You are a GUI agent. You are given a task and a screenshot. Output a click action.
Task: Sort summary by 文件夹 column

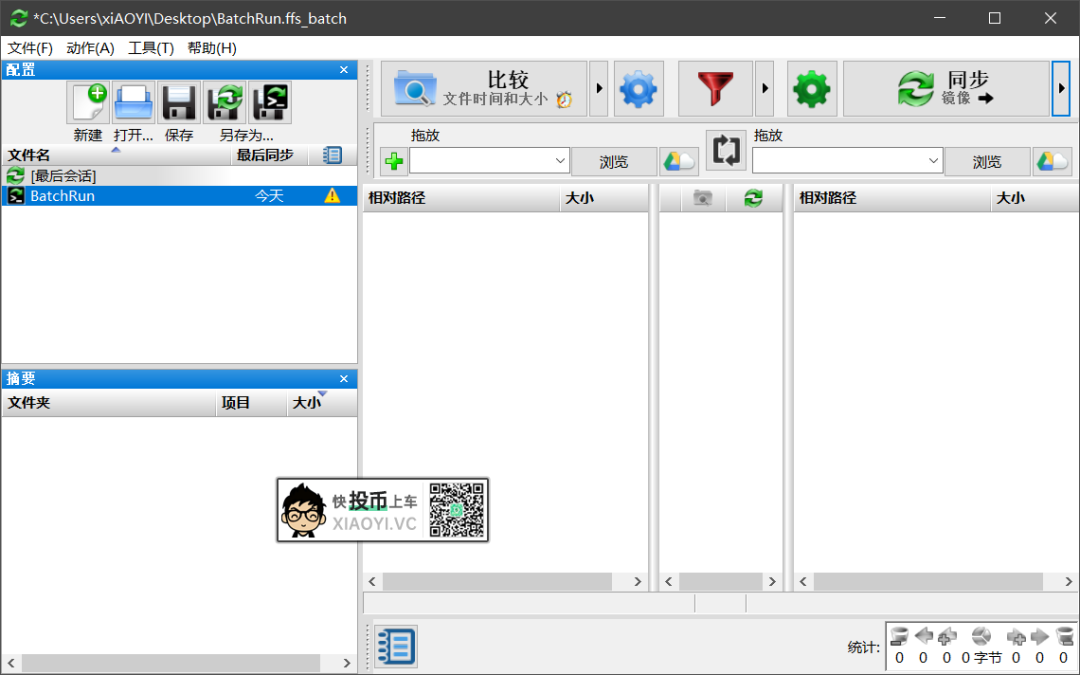(108, 403)
